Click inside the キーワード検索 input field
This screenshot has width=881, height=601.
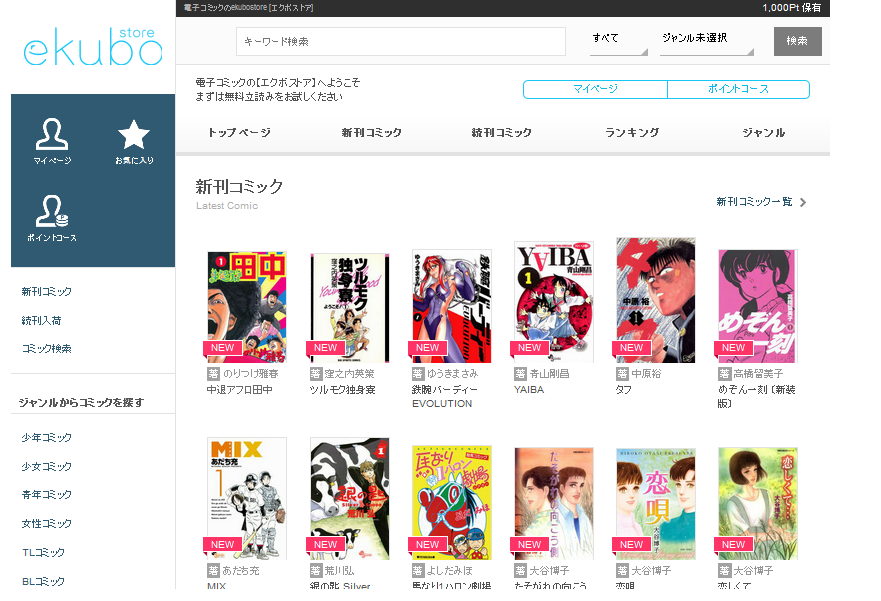(x=400, y=41)
